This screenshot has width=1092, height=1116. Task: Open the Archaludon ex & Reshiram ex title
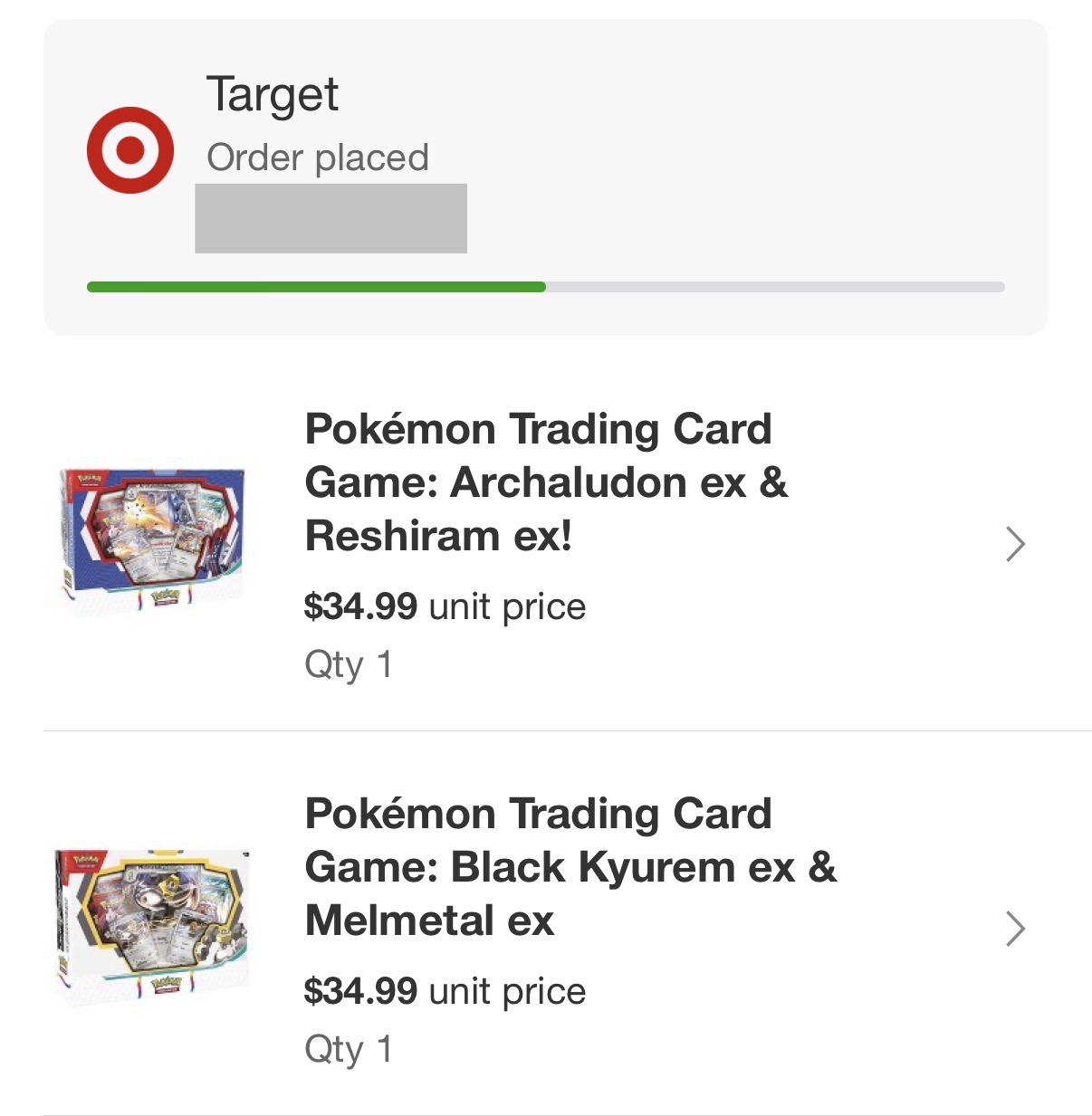click(x=546, y=482)
